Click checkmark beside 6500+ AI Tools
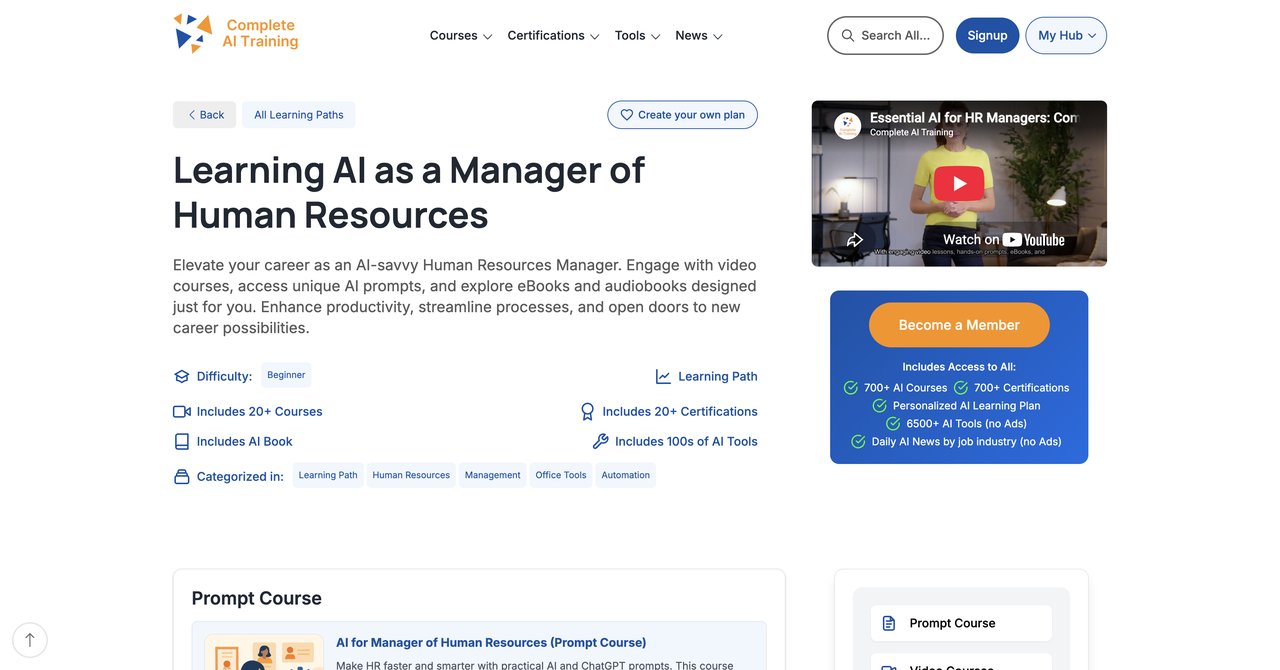Viewport: 1280px width, 670px height. pyautogui.click(x=894, y=424)
